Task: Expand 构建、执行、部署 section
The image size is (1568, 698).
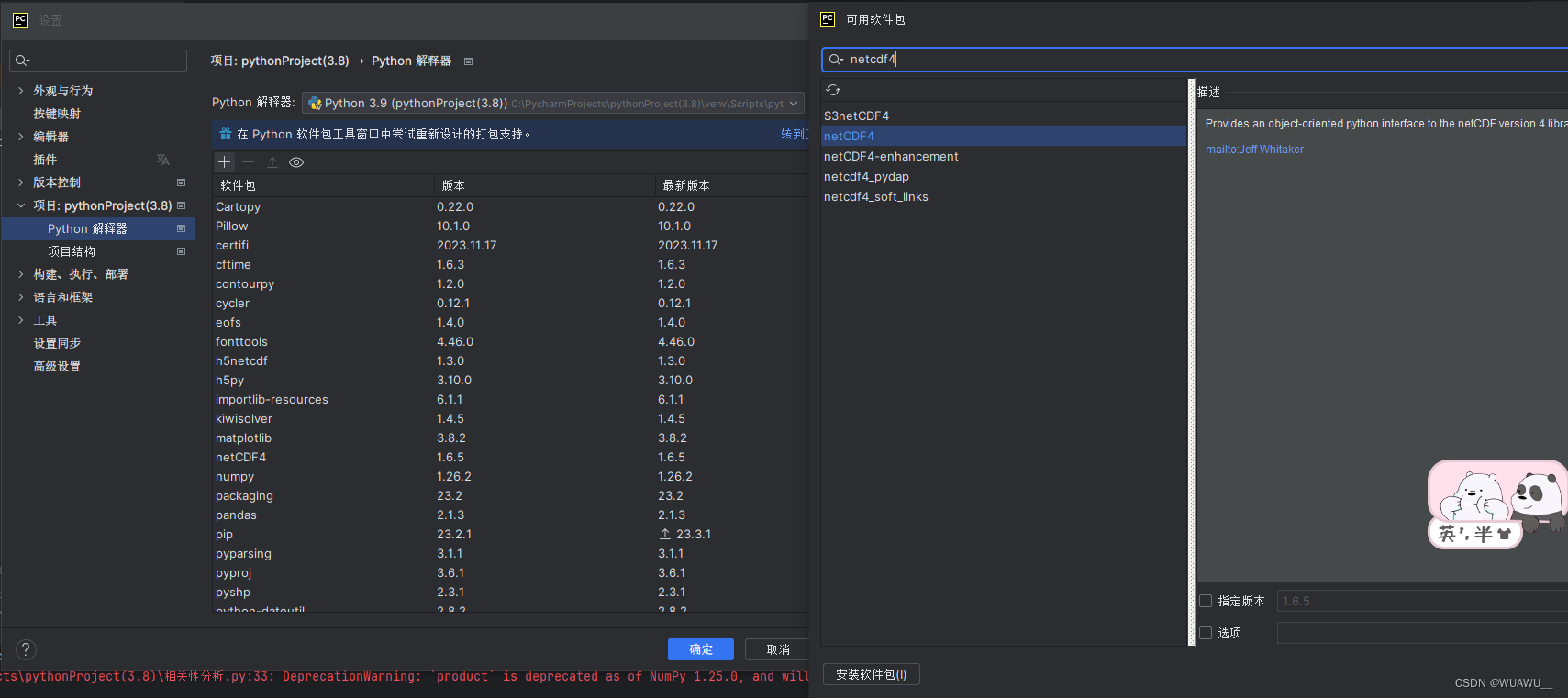Action: point(21,274)
